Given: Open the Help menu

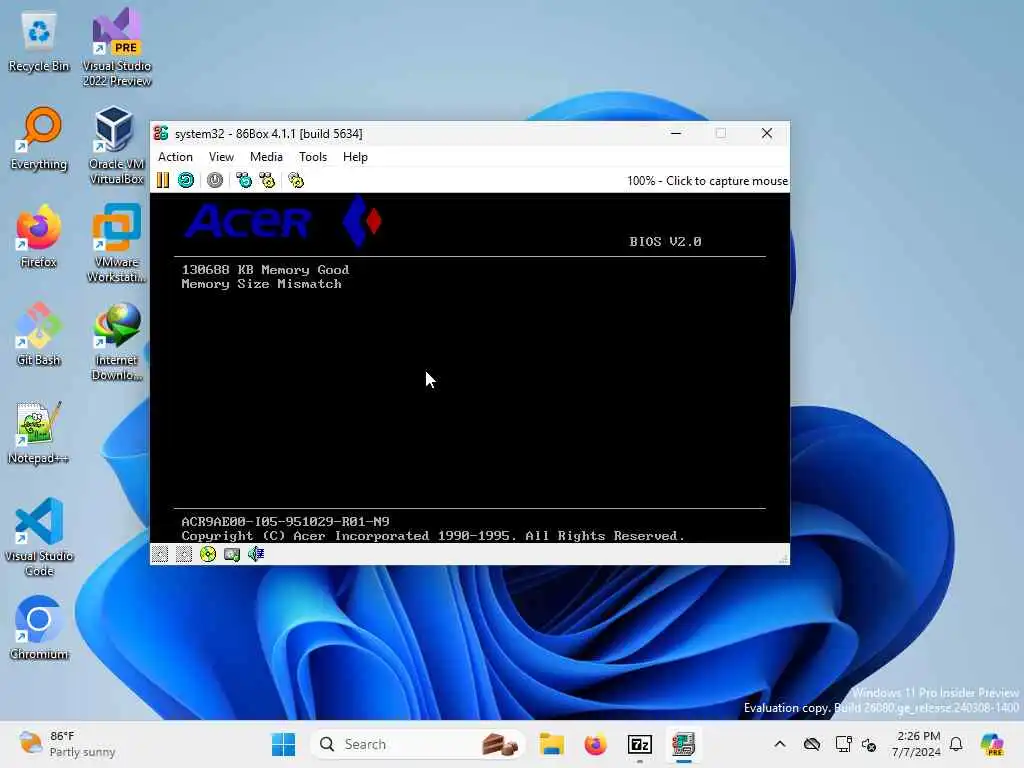Looking at the screenshot, I should point(355,157).
